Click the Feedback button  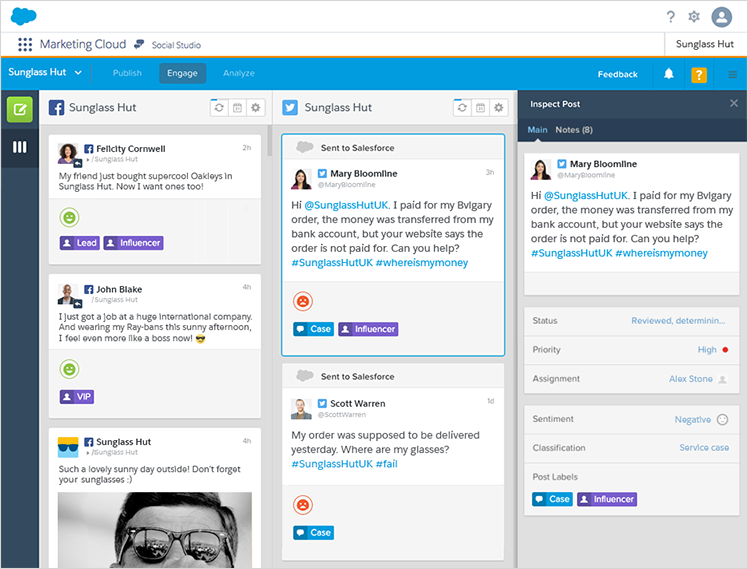[x=617, y=74]
